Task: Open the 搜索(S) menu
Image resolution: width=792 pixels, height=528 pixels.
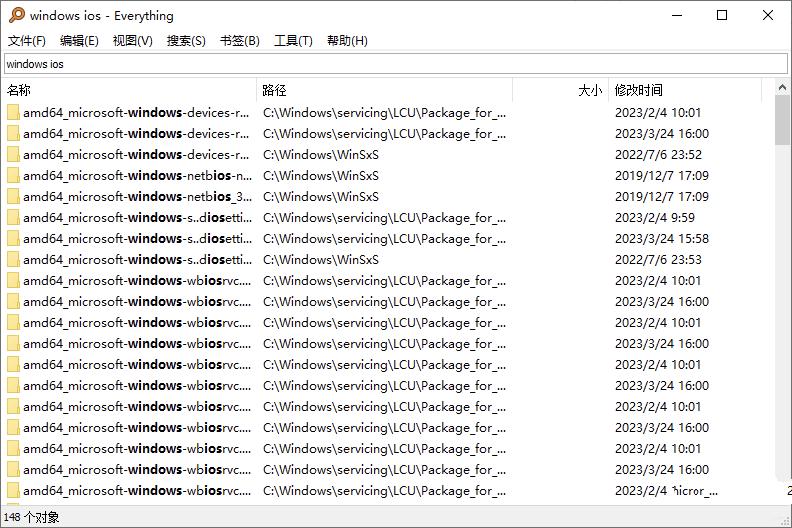Action: pyautogui.click(x=186, y=41)
